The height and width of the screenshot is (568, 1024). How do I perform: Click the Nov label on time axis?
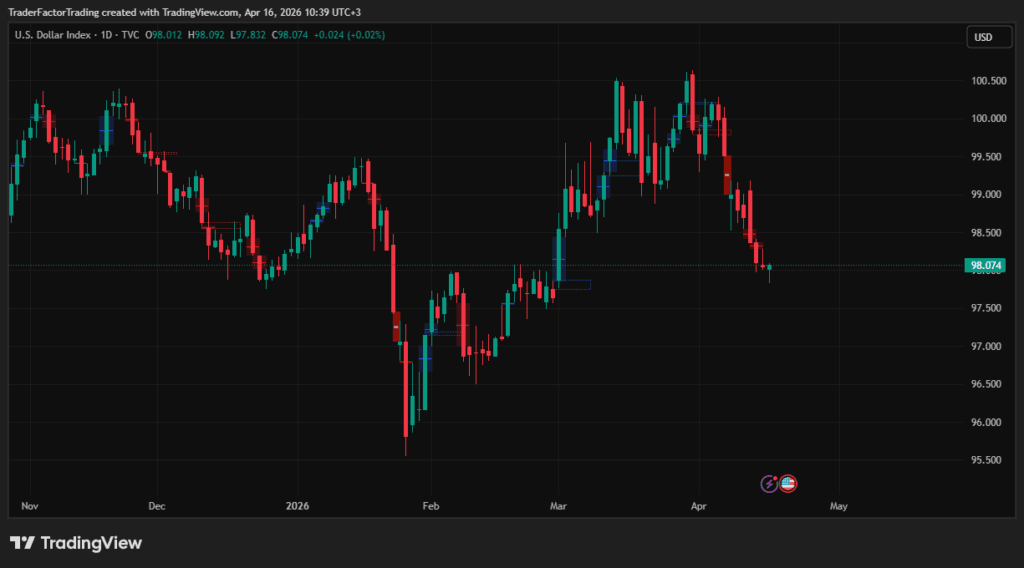pyautogui.click(x=30, y=507)
